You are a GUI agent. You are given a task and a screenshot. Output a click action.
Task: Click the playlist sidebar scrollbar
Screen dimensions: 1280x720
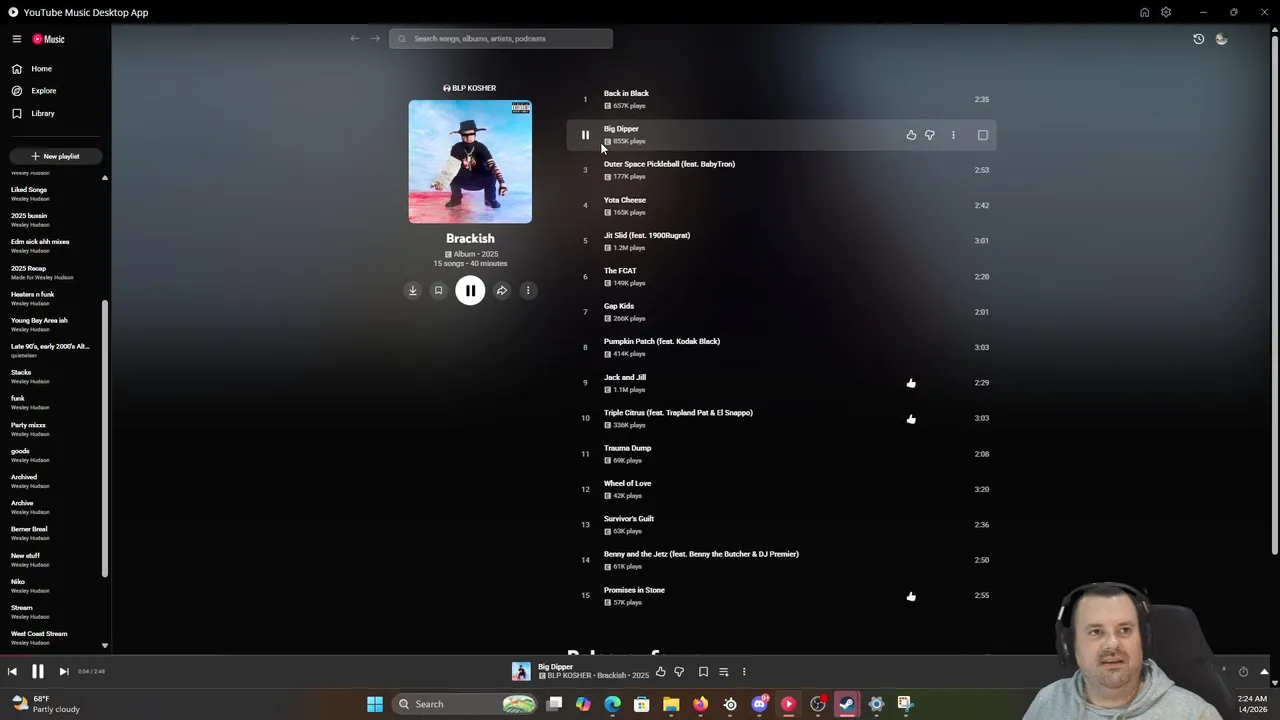(x=104, y=438)
